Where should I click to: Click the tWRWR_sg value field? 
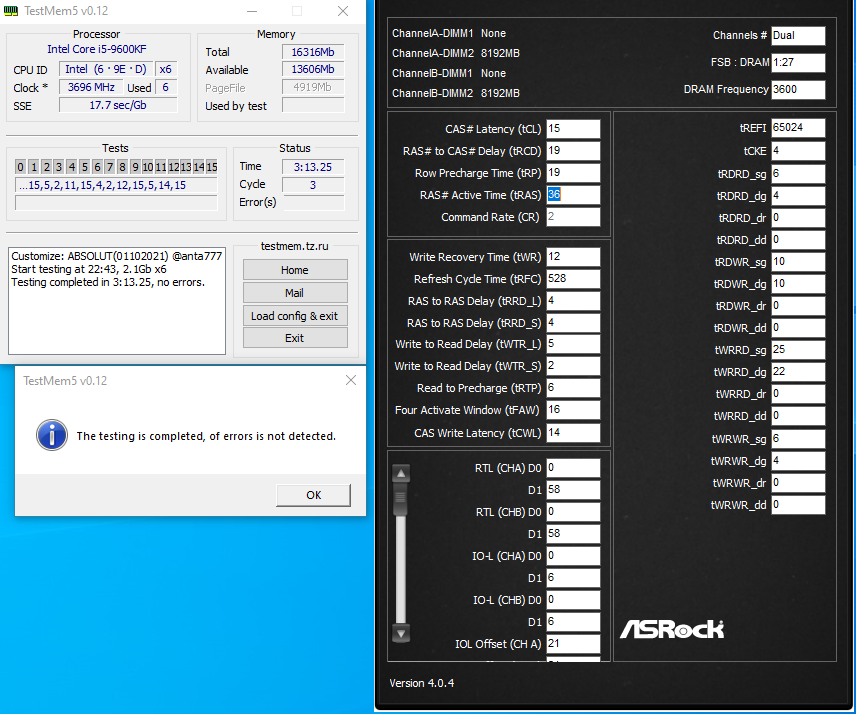click(798, 439)
